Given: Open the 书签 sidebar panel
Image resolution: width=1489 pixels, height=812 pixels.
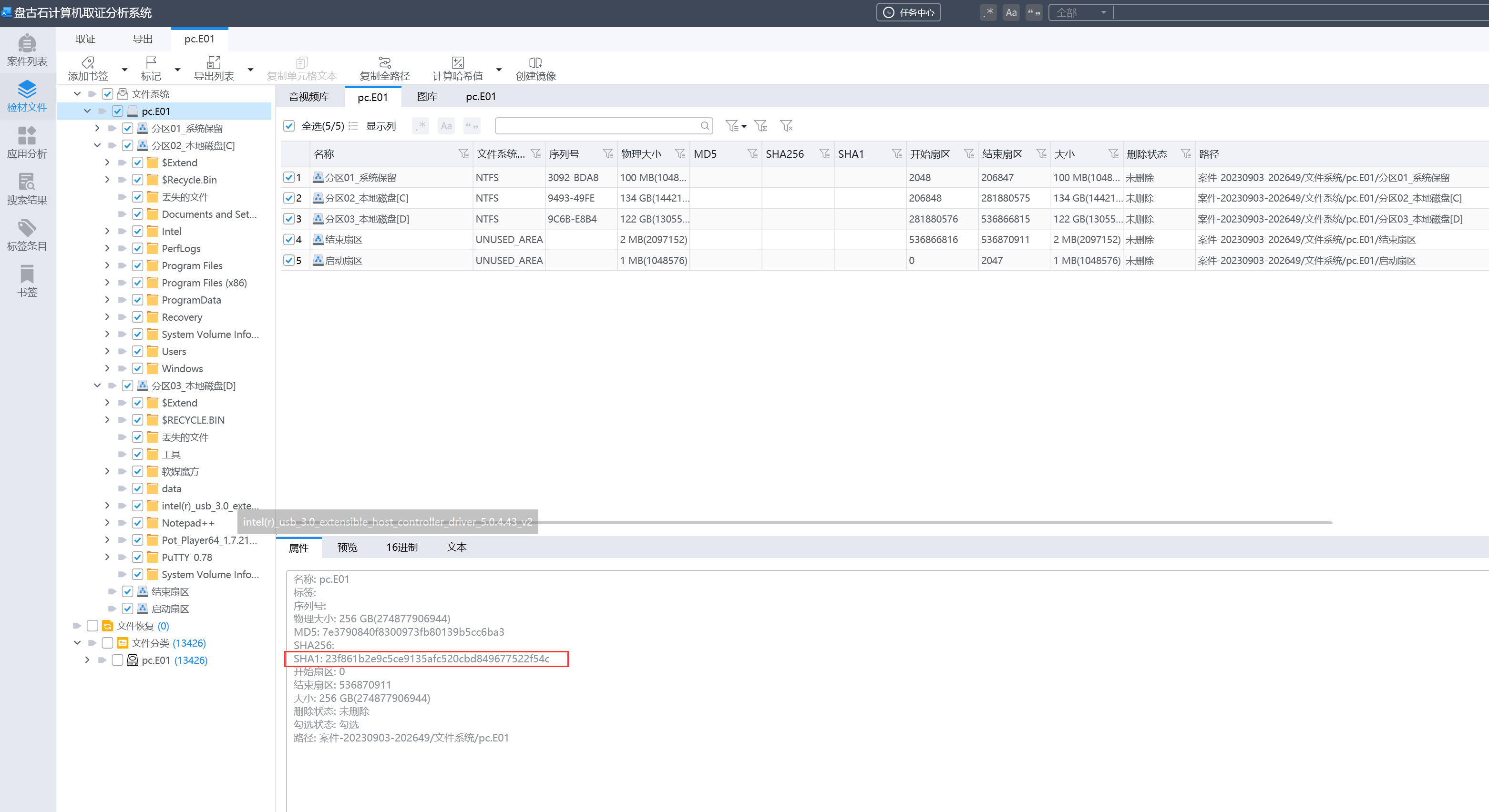Looking at the screenshot, I should coord(27,281).
